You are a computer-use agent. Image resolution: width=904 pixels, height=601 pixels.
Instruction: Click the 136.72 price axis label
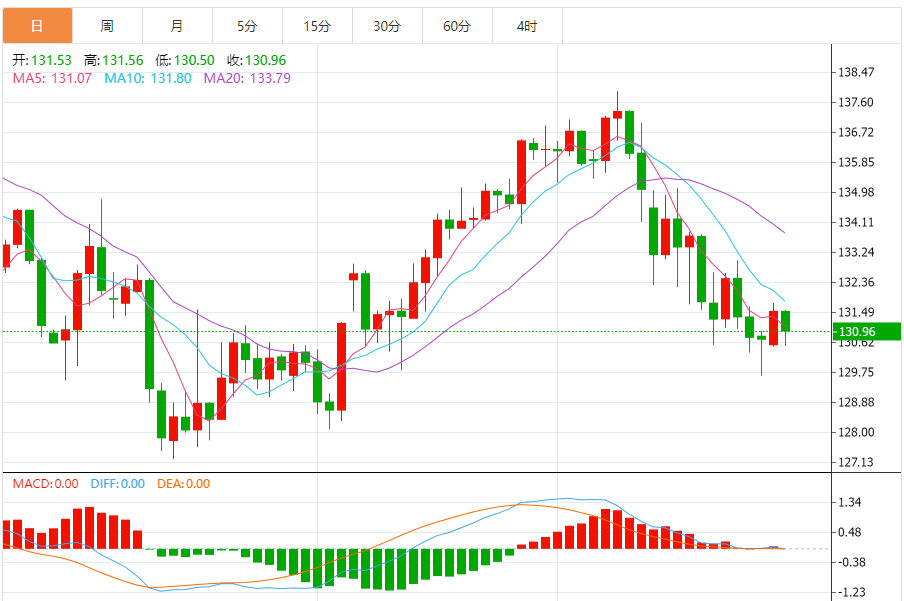pos(856,132)
